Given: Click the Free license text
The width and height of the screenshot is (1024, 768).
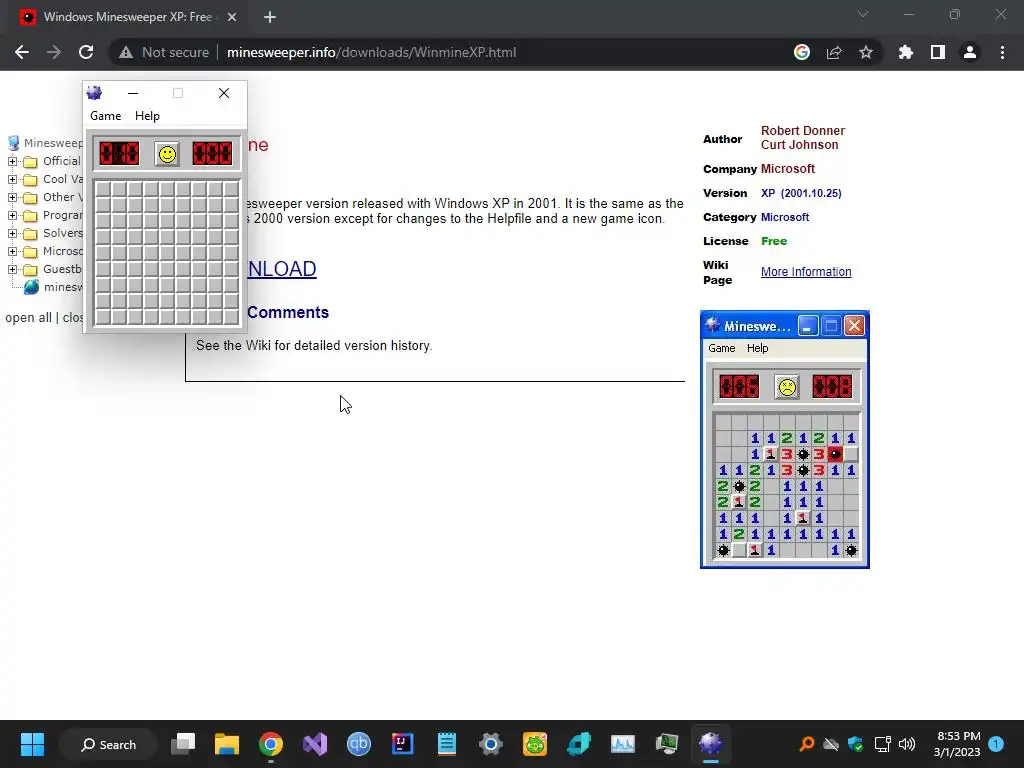Looking at the screenshot, I should pyautogui.click(x=774, y=241).
